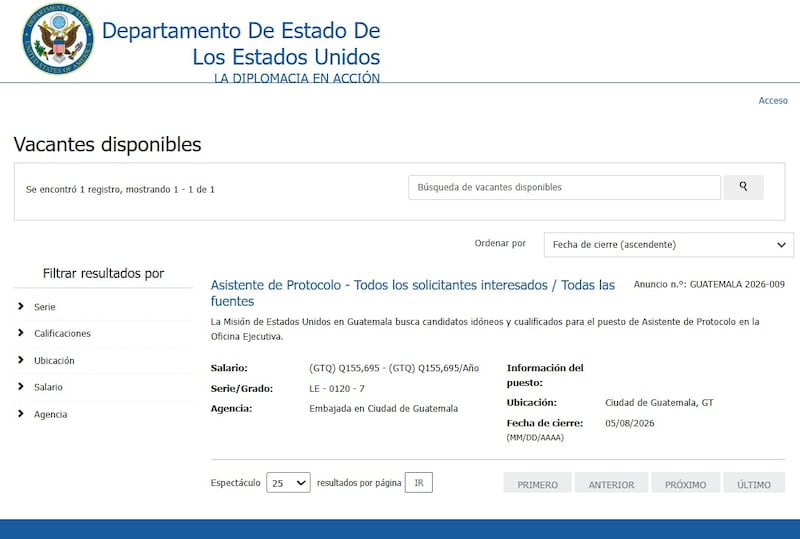The height and width of the screenshot is (539, 800).
Task: Expand the Salario filter section
Action: (47, 387)
